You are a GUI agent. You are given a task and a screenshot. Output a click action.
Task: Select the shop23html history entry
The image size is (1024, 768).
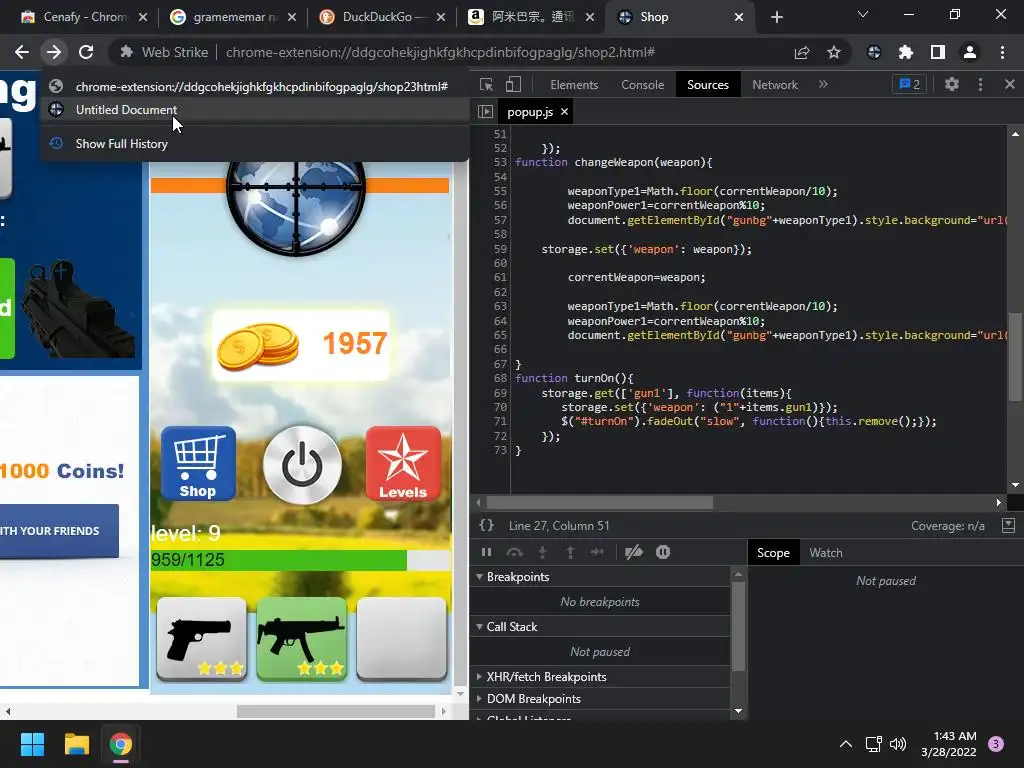click(255, 87)
